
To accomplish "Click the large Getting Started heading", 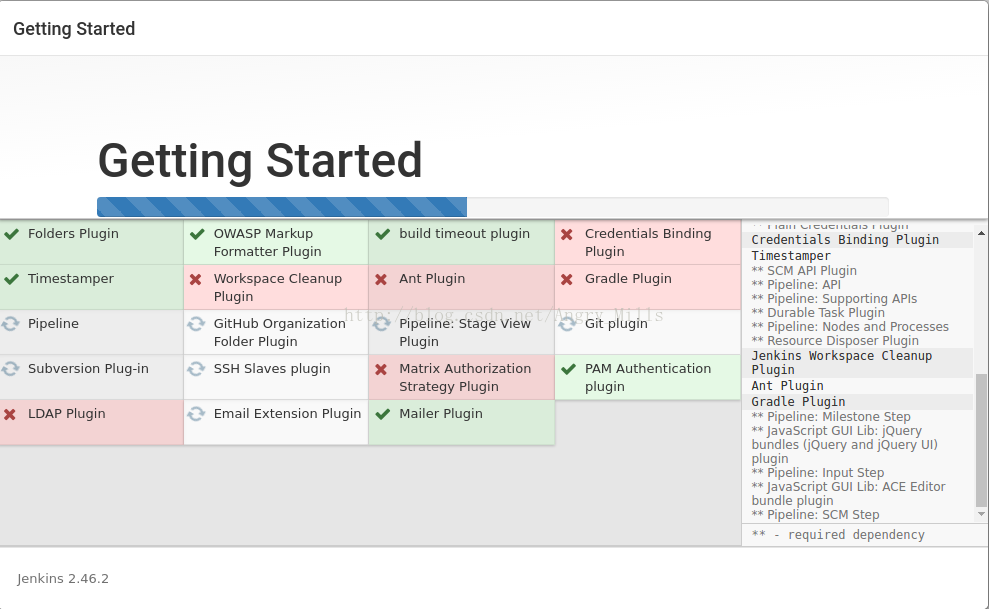I will click(x=260, y=161).
